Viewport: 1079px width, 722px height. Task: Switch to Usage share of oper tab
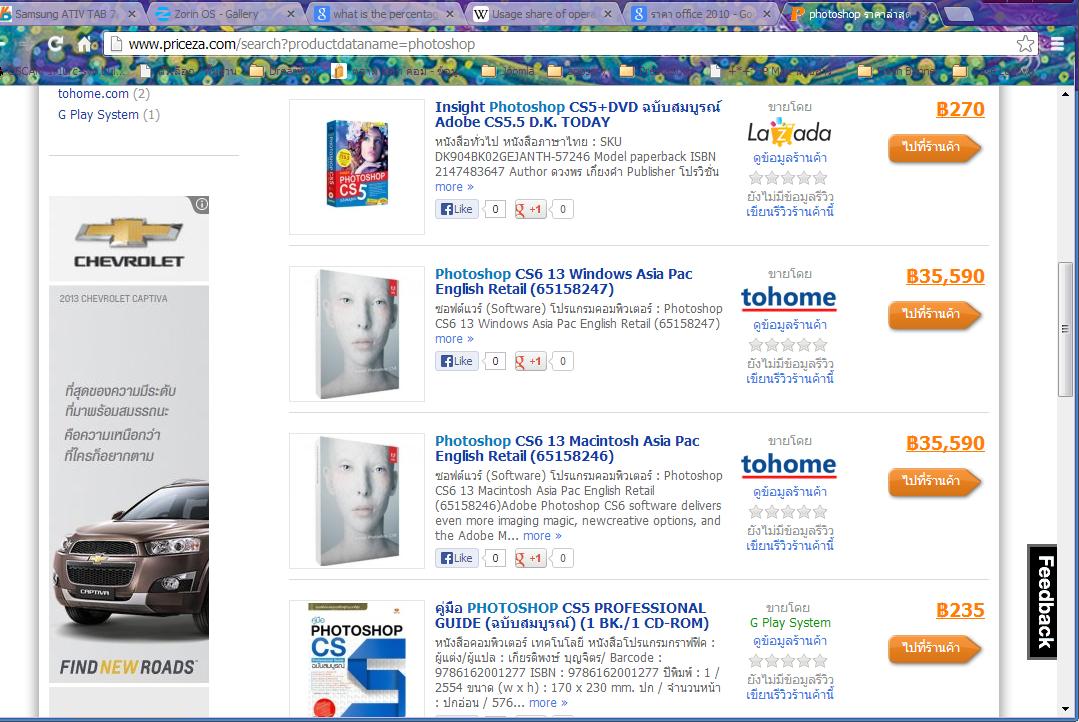(x=533, y=14)
